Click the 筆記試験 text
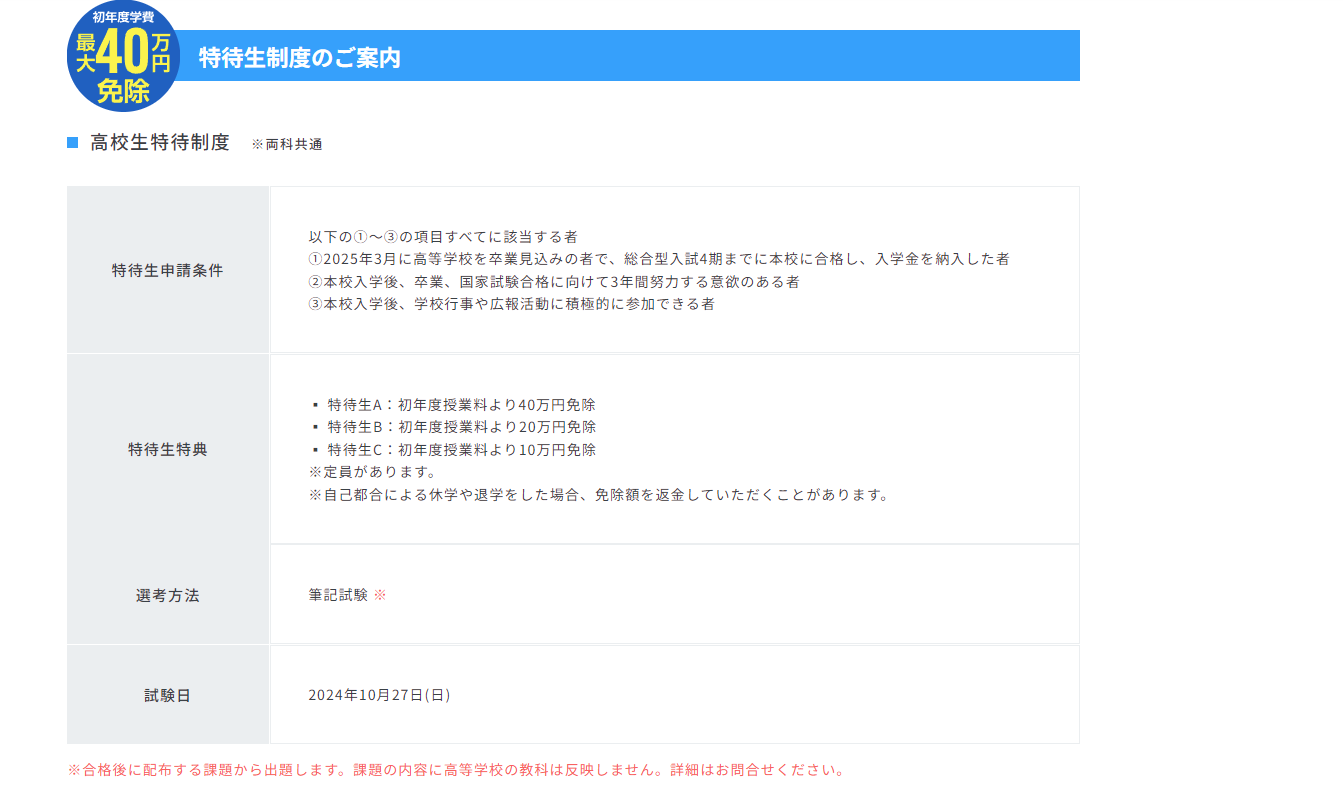 (x=338, y=595)
